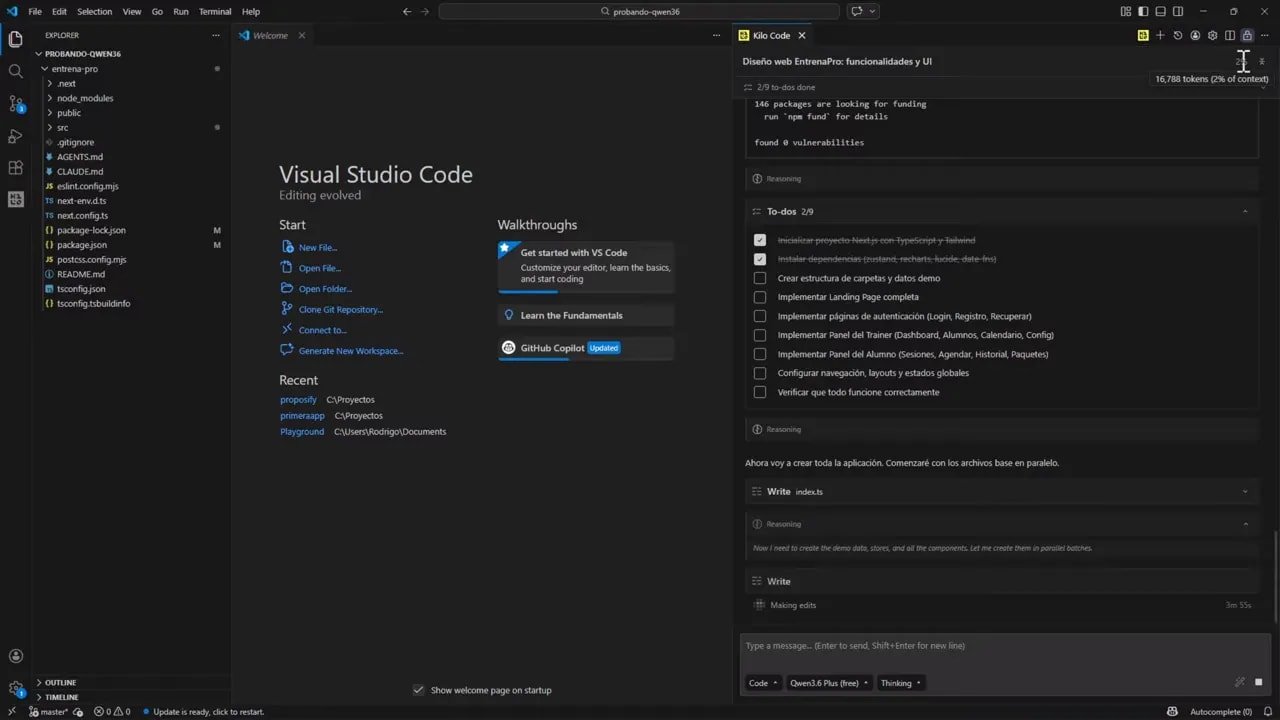Open the Selection menu
The height and width of the screenshot is (720, 1280).
(x=95, y=11)
